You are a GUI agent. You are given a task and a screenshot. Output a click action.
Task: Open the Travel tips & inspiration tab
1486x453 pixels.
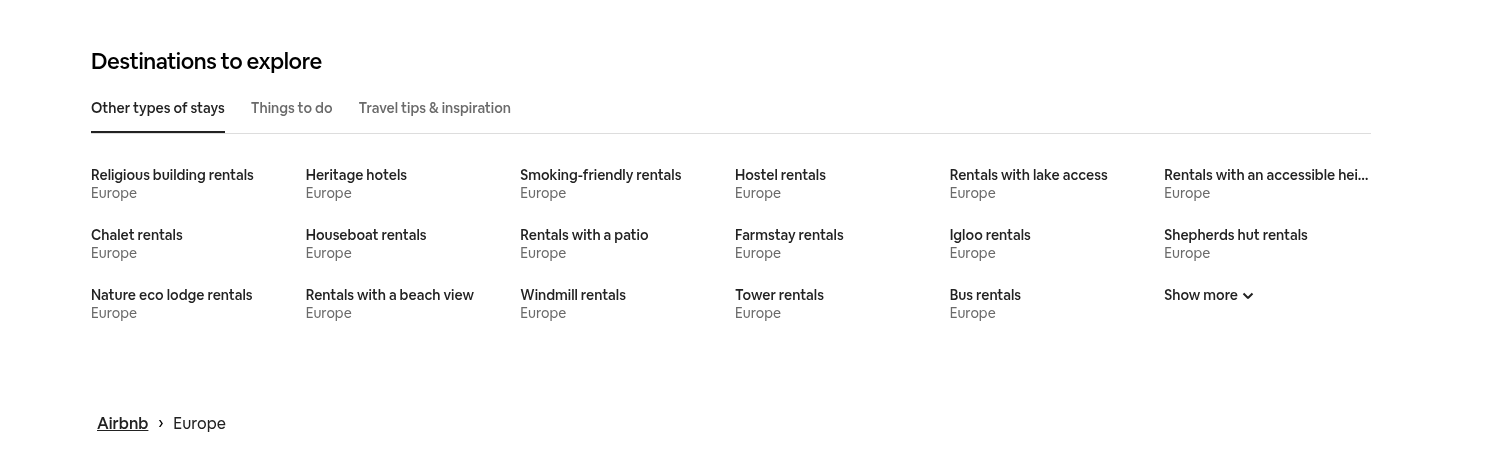pyautogui.click(x=434, y=108)
